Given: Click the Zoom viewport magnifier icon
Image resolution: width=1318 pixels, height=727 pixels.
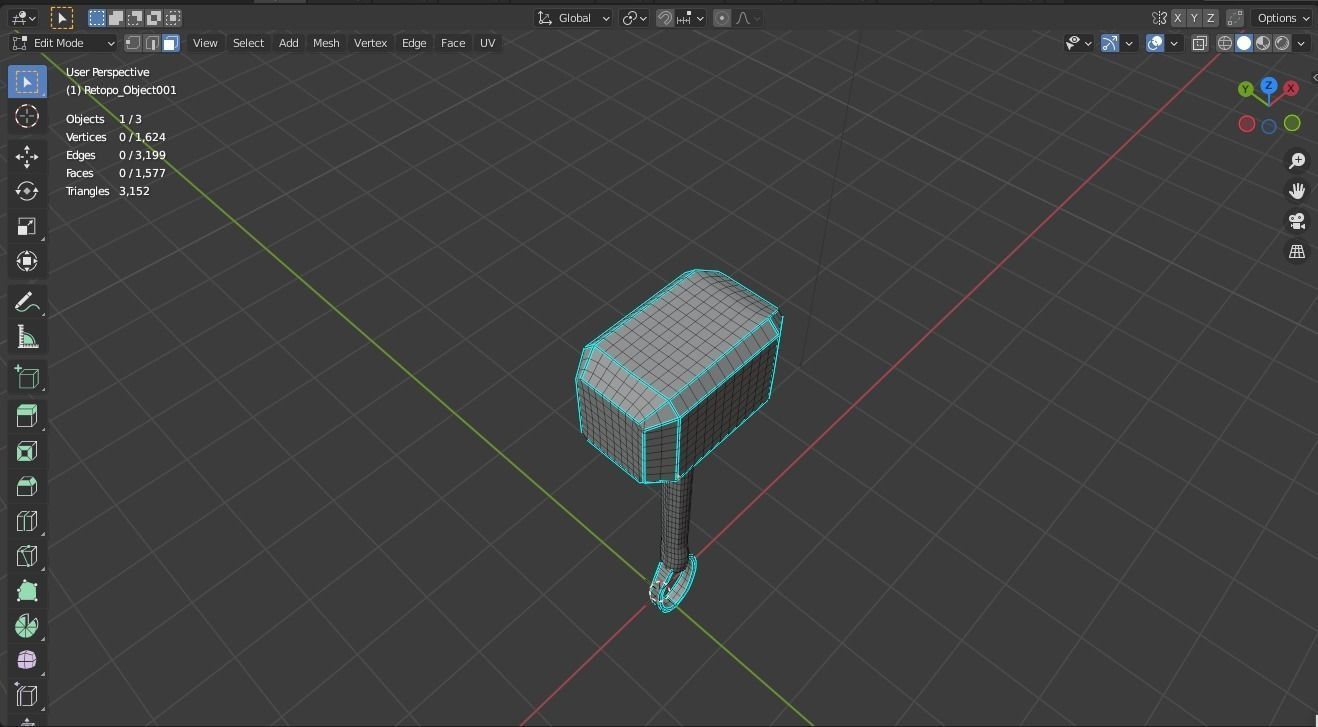Looking at the screenshot, I should [x=1297, y=161].
